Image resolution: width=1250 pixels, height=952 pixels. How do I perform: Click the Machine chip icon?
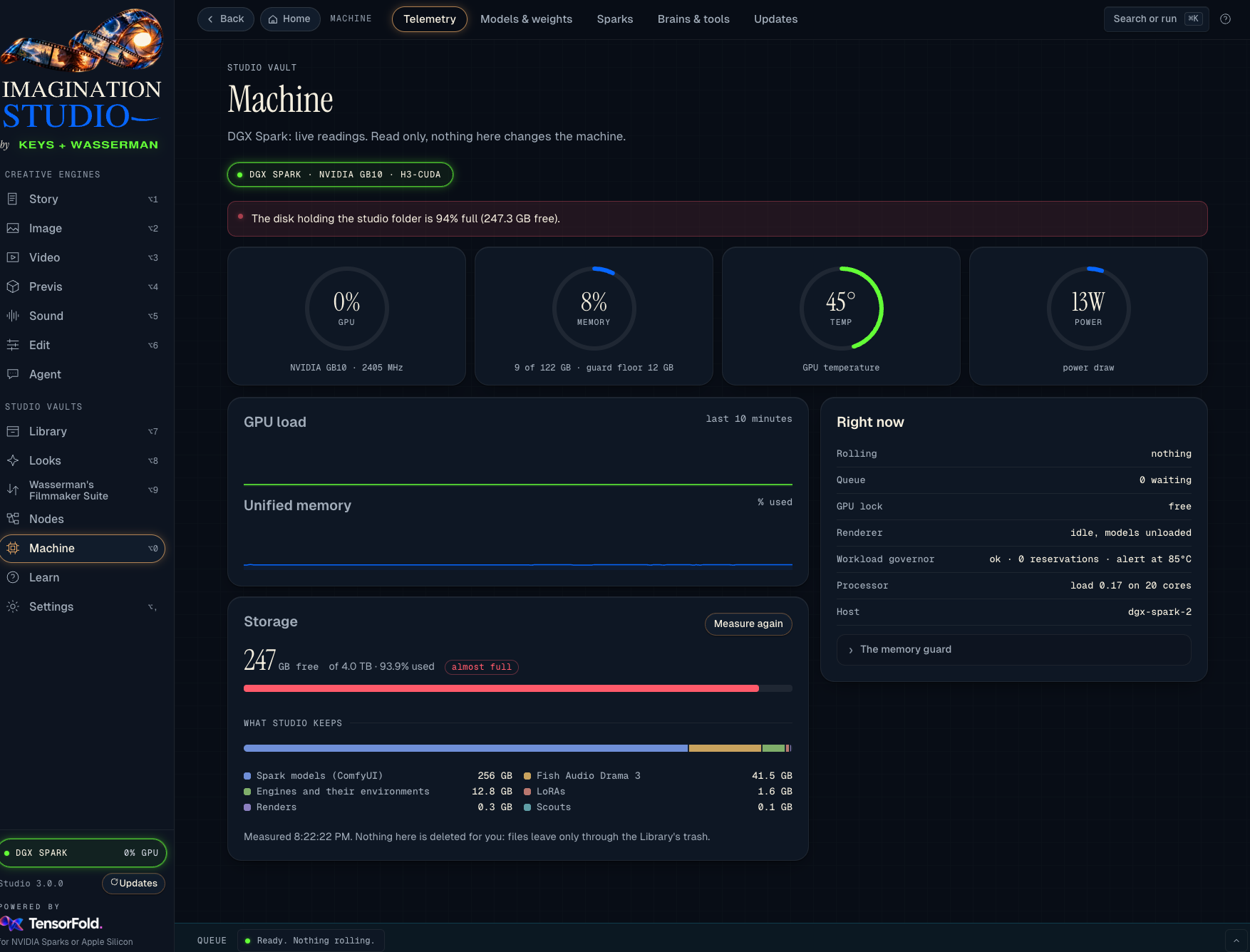coord(12,548)
